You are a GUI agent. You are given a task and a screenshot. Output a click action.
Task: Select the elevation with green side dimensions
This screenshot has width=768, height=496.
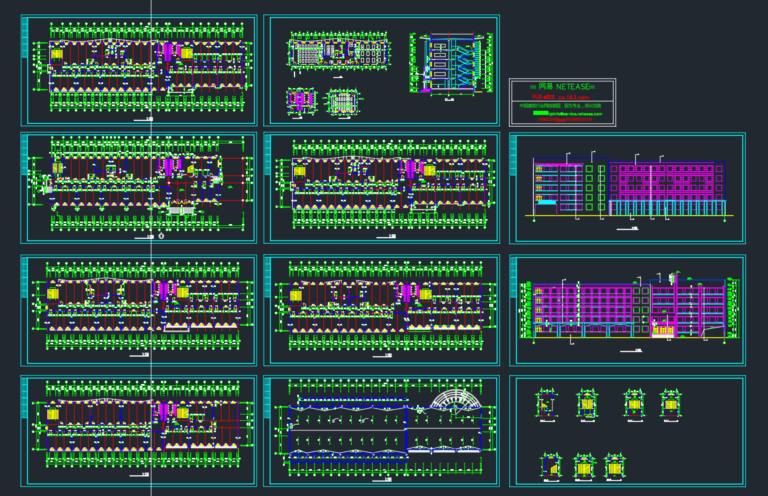point(629,308)
